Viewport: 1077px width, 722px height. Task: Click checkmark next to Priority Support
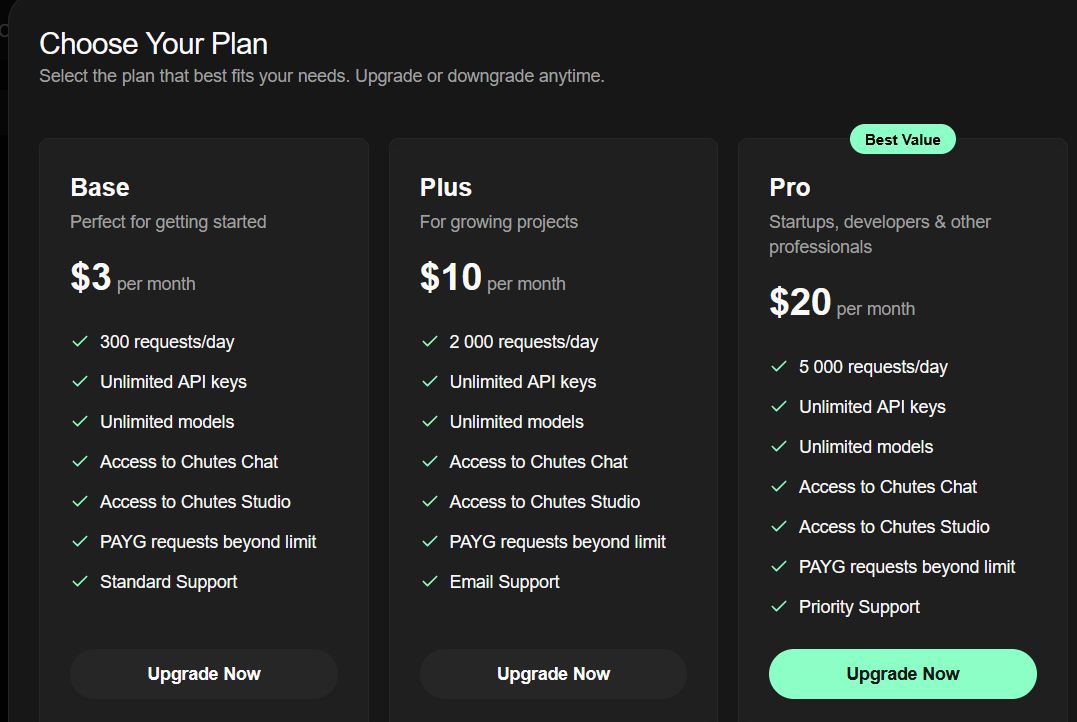(x=779, y=607)
